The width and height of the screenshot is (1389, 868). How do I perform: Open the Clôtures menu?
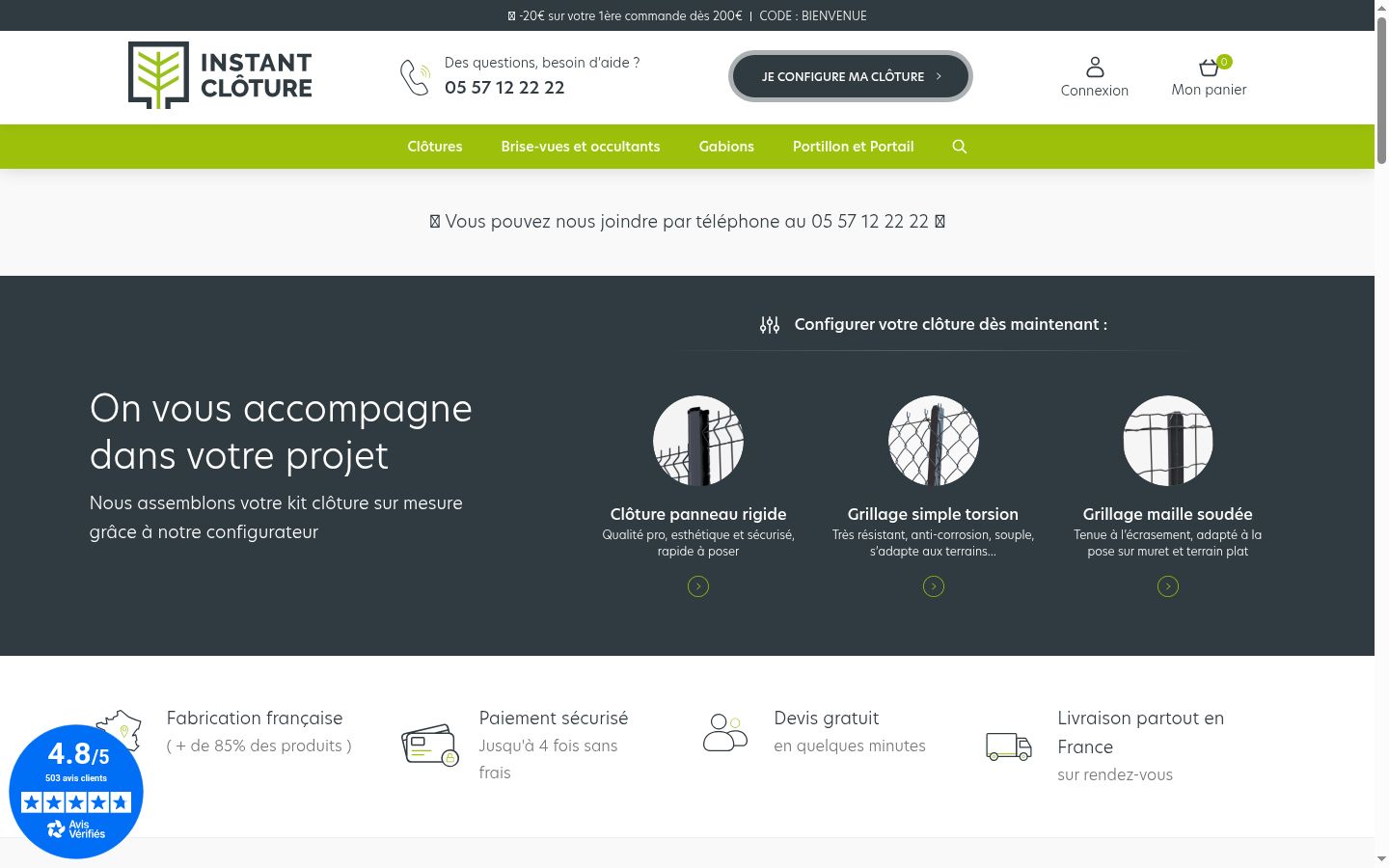pyautogui.click(x=435, y=147)
